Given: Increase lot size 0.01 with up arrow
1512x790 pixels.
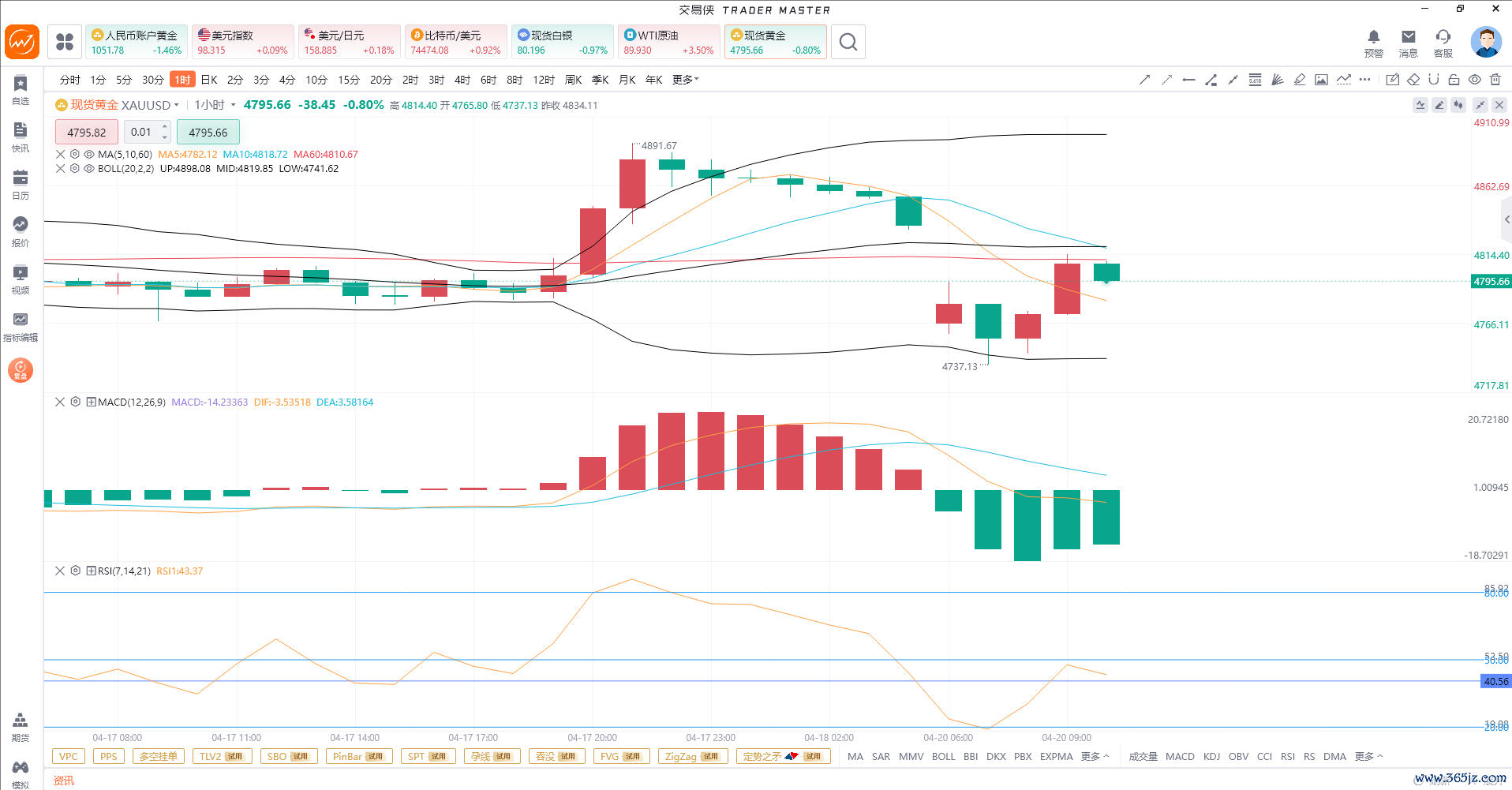Looking at the screenshot, I should pyautogui.click(x=164, y=127).
